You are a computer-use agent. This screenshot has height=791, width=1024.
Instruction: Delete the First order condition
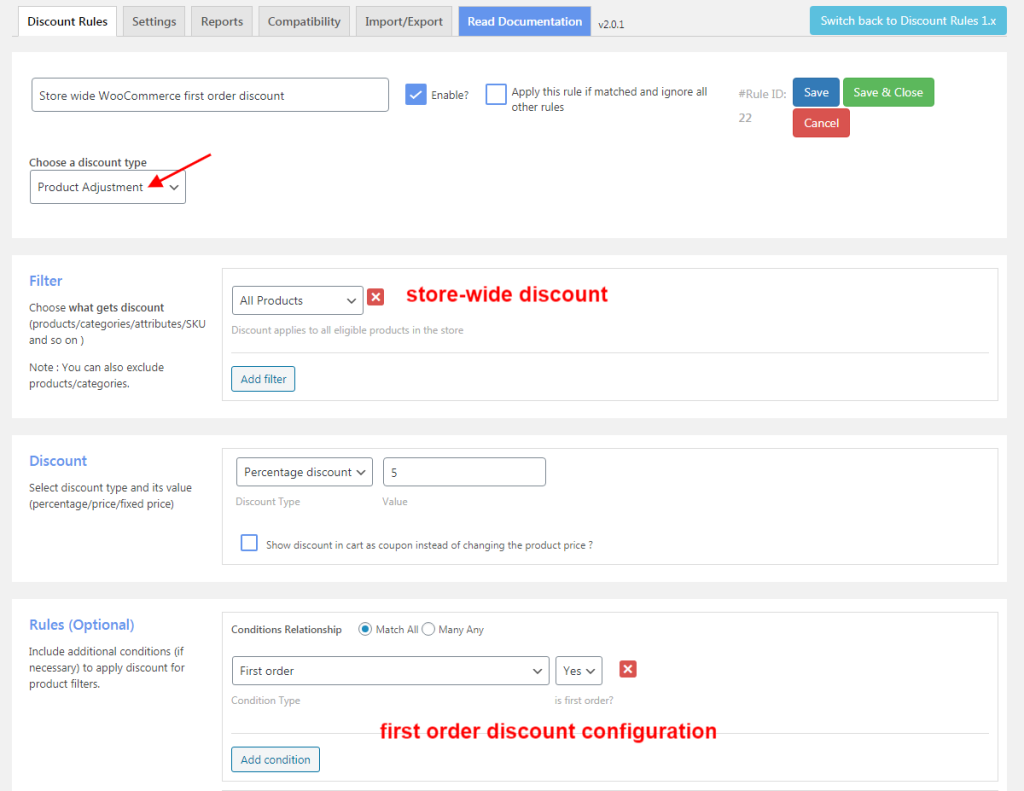click(x=627, y=670)
